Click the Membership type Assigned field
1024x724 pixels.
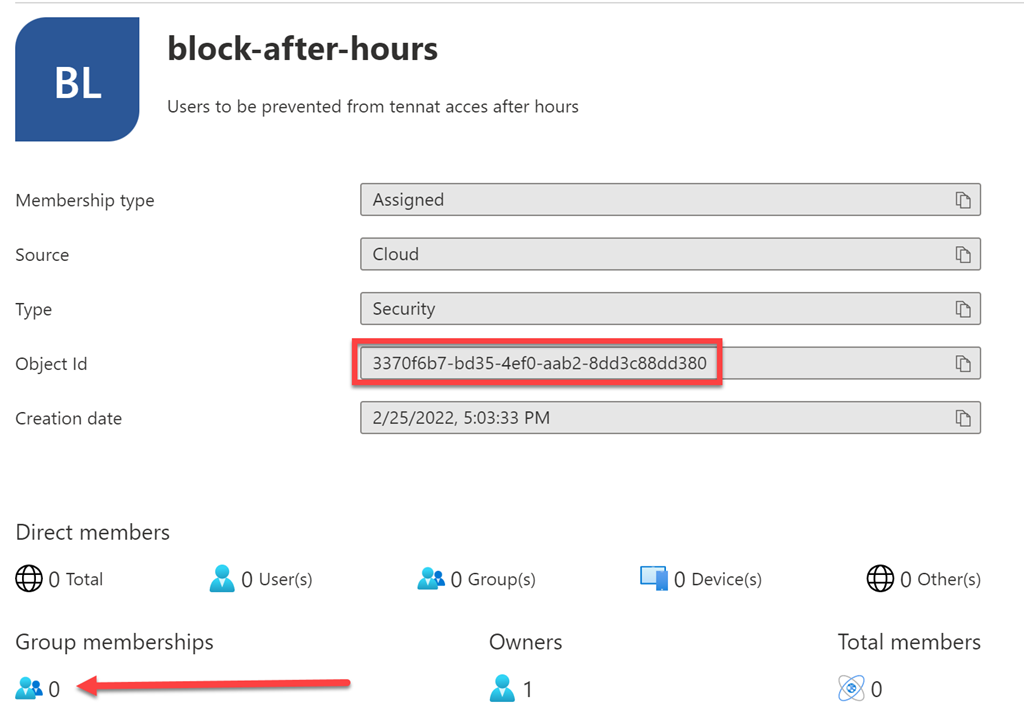[x=650, y=200]
